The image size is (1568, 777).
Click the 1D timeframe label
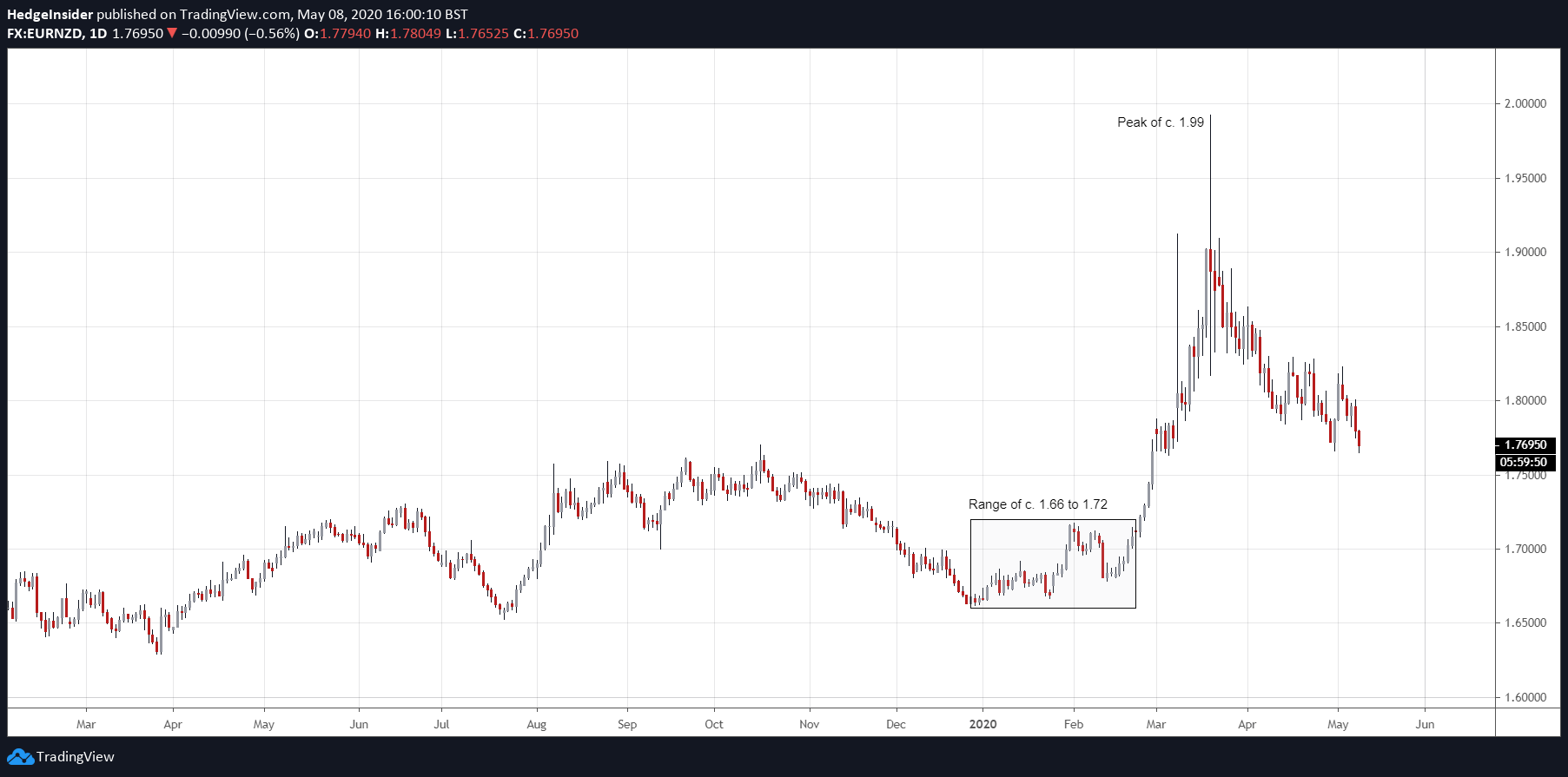point(98,34)
